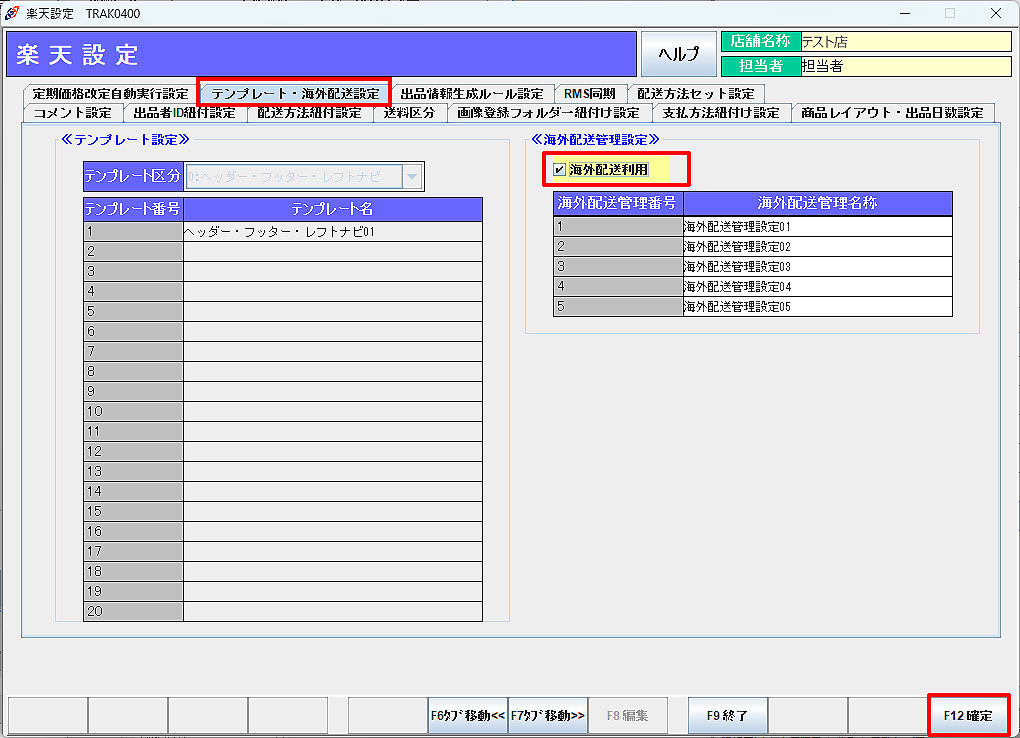The image size is (1020, 738).
Task: Click the ヘルプ button
Action: tap(678, 54)
